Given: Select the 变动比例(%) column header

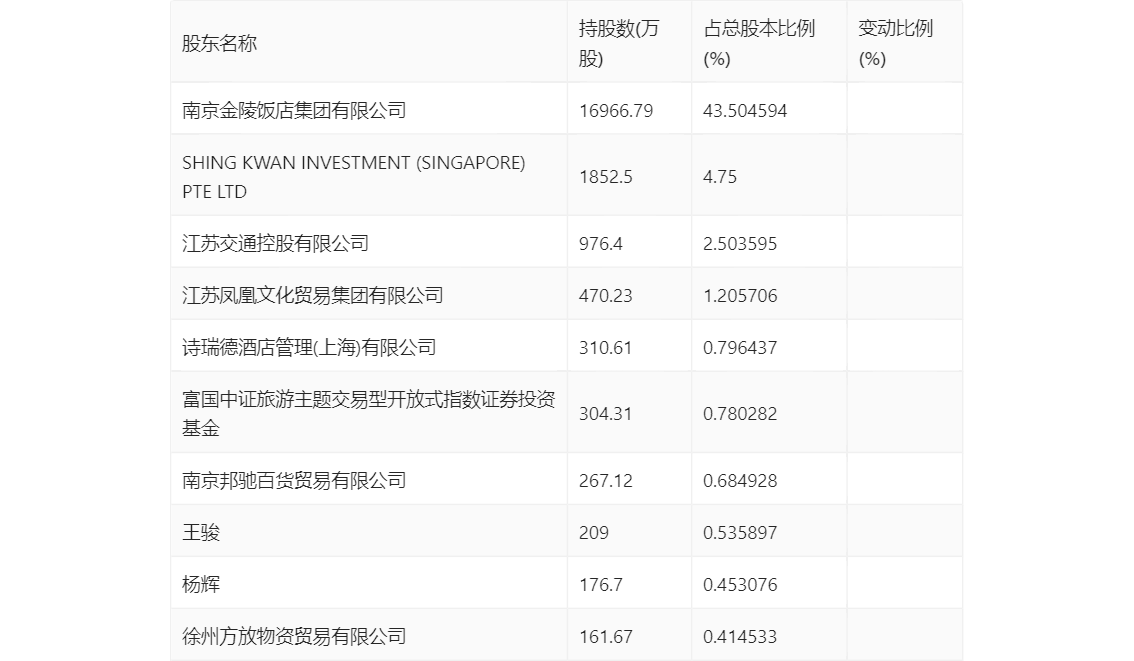Looking at the screenshot, I should click(x=895, y=43).
